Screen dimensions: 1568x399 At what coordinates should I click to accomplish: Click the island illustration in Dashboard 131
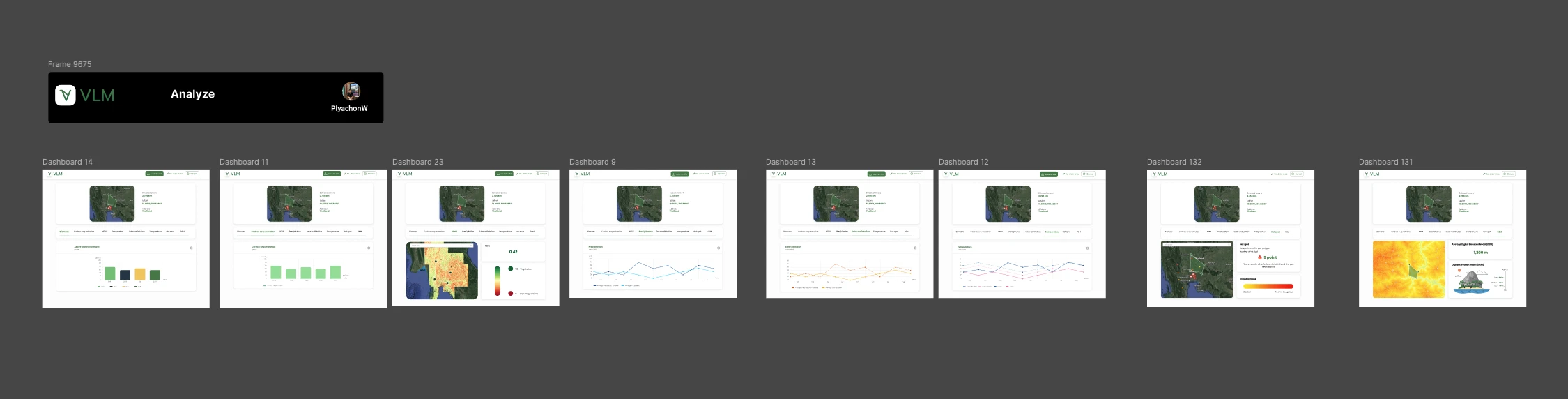pos(1472,282)
